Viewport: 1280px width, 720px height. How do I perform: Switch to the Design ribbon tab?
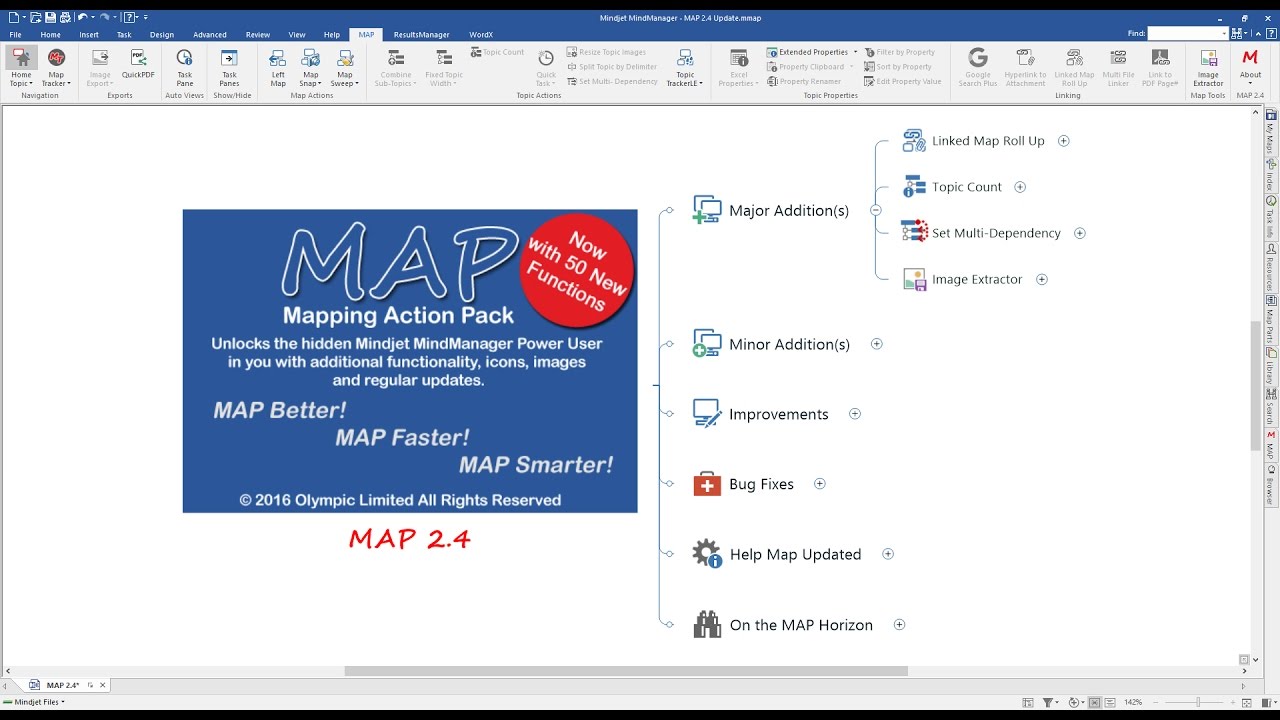162,35
